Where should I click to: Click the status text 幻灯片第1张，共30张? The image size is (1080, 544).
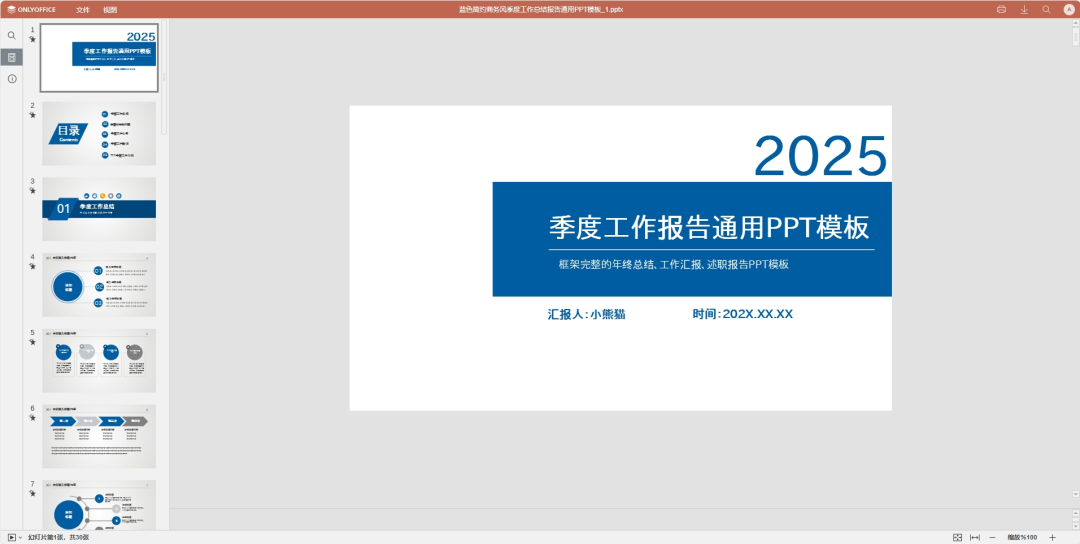[x=59, y=537]
